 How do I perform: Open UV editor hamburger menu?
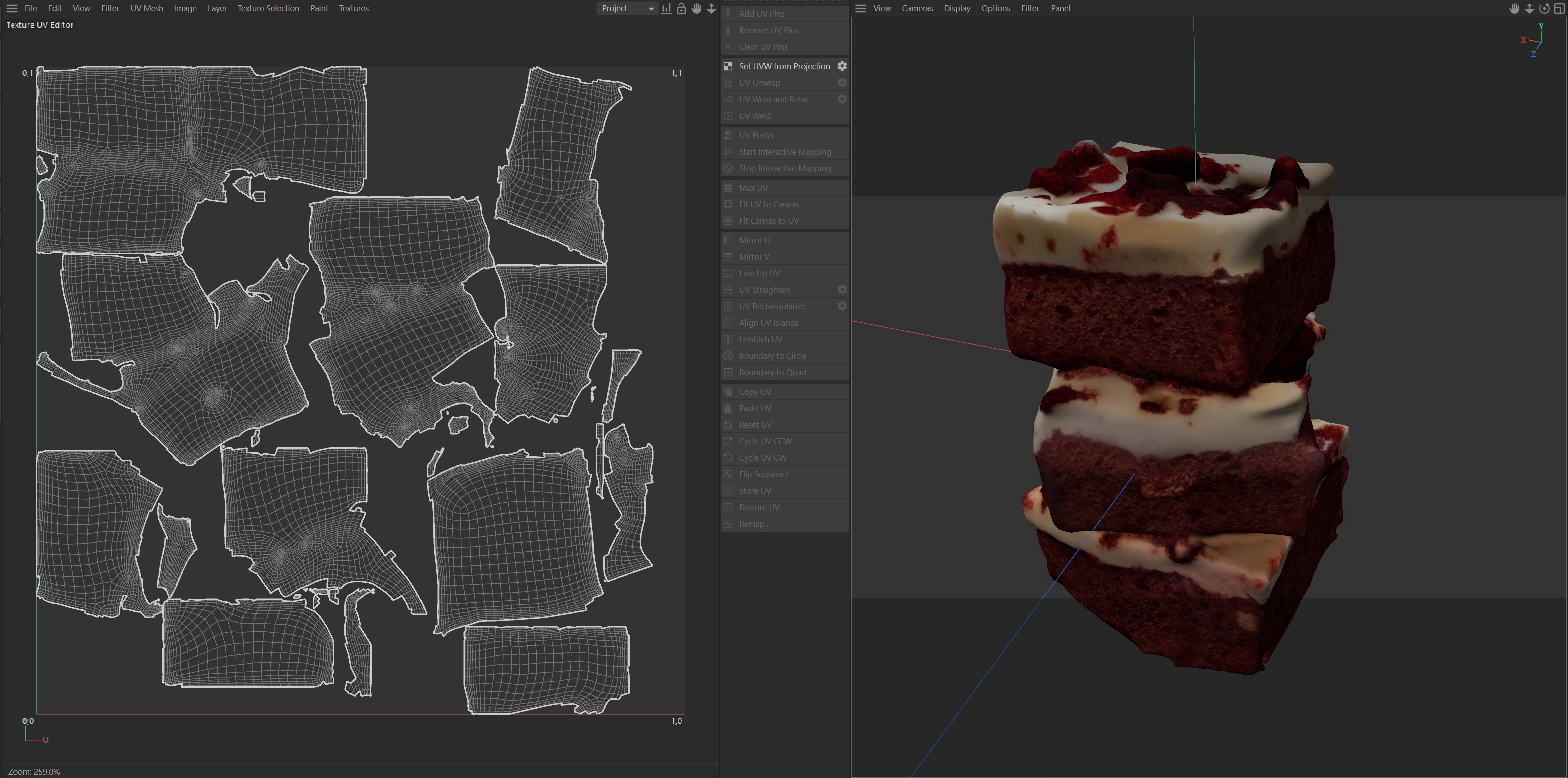(x=12, y=8)
